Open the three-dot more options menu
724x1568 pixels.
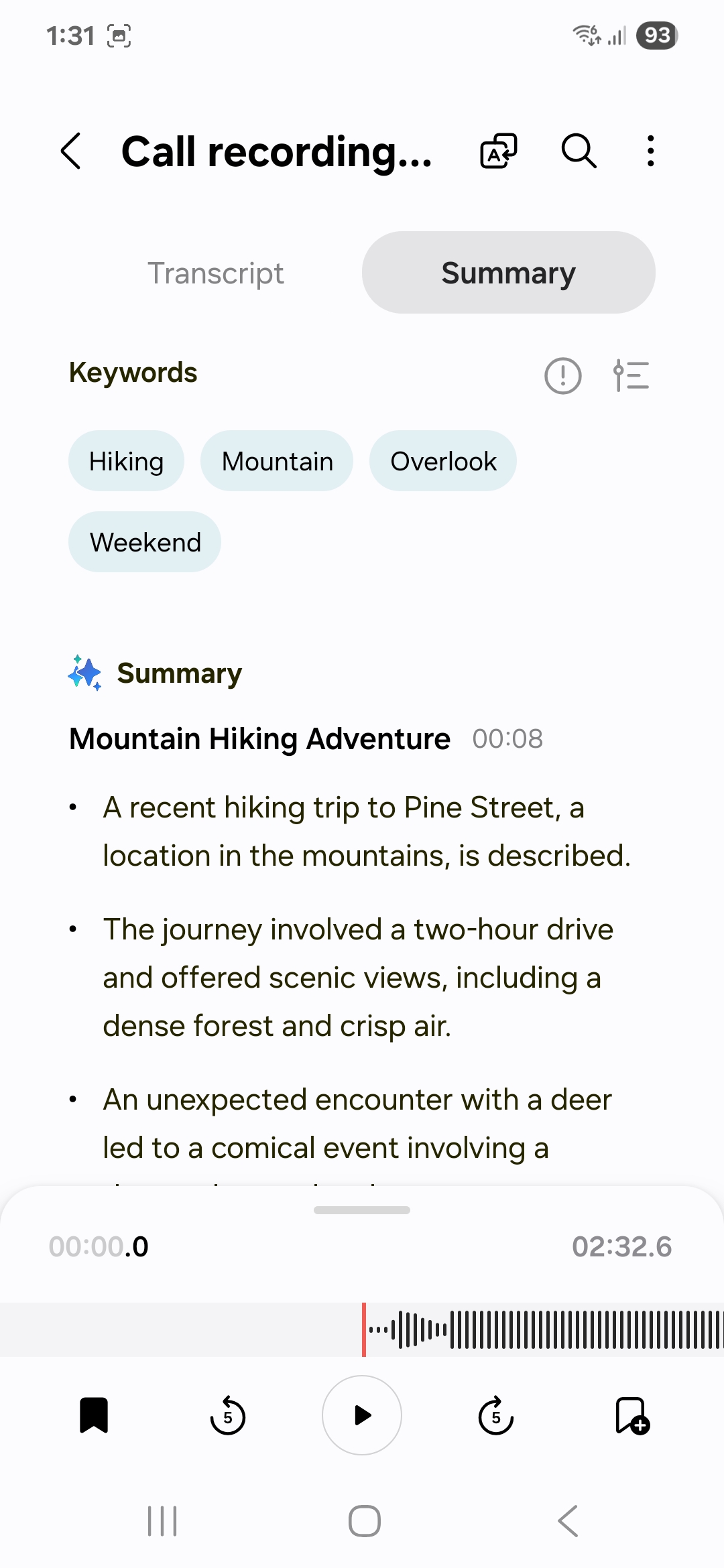click(x=650, y=151)
